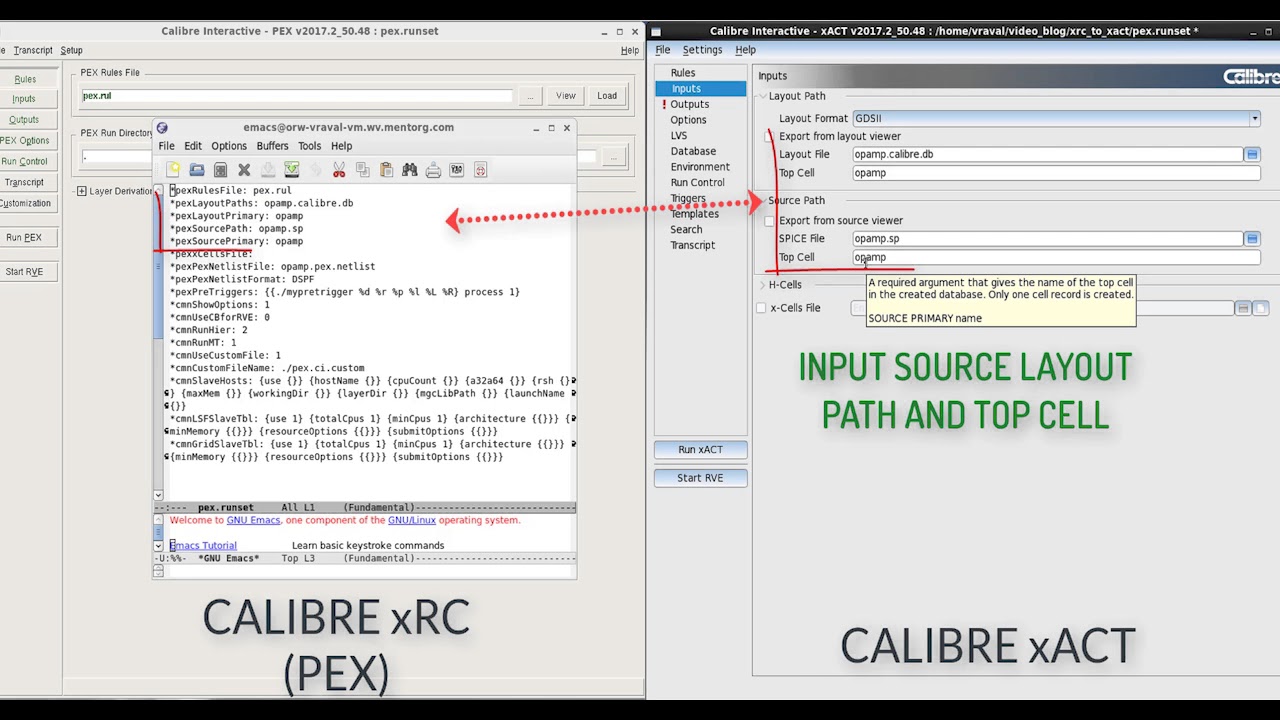Select Run Control in xACT sidebar
Screen dimensions: 1280x720
pos(697,183)
